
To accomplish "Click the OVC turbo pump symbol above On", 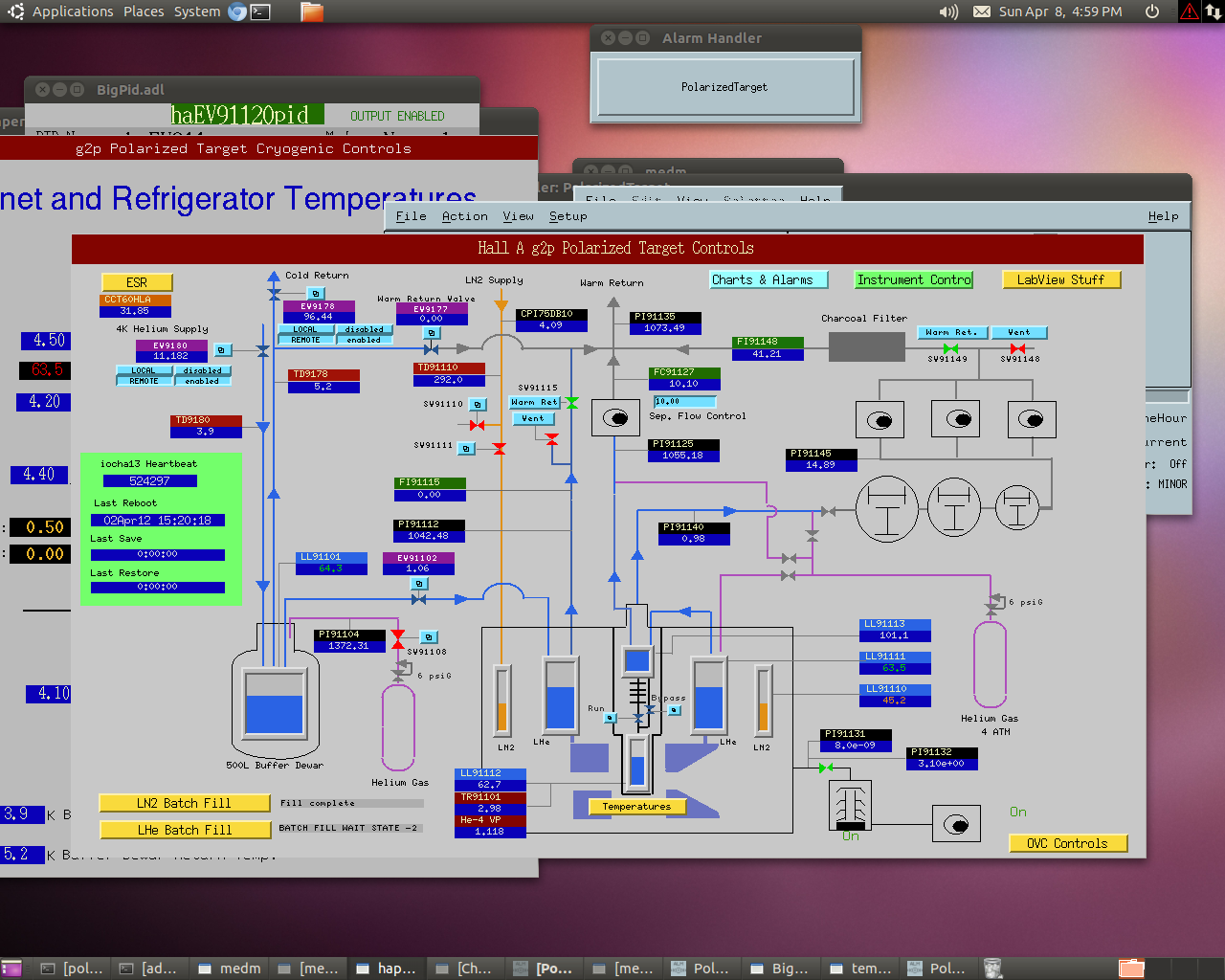I will click(x=850, y=806).
